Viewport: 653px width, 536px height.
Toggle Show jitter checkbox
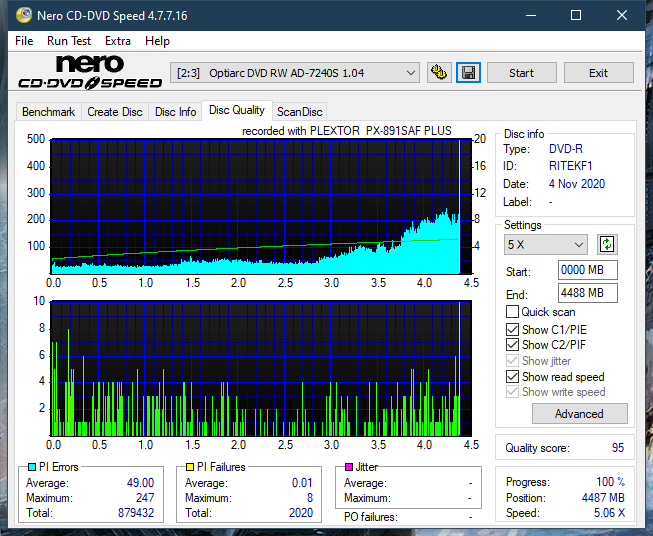[x=512, y=361]
